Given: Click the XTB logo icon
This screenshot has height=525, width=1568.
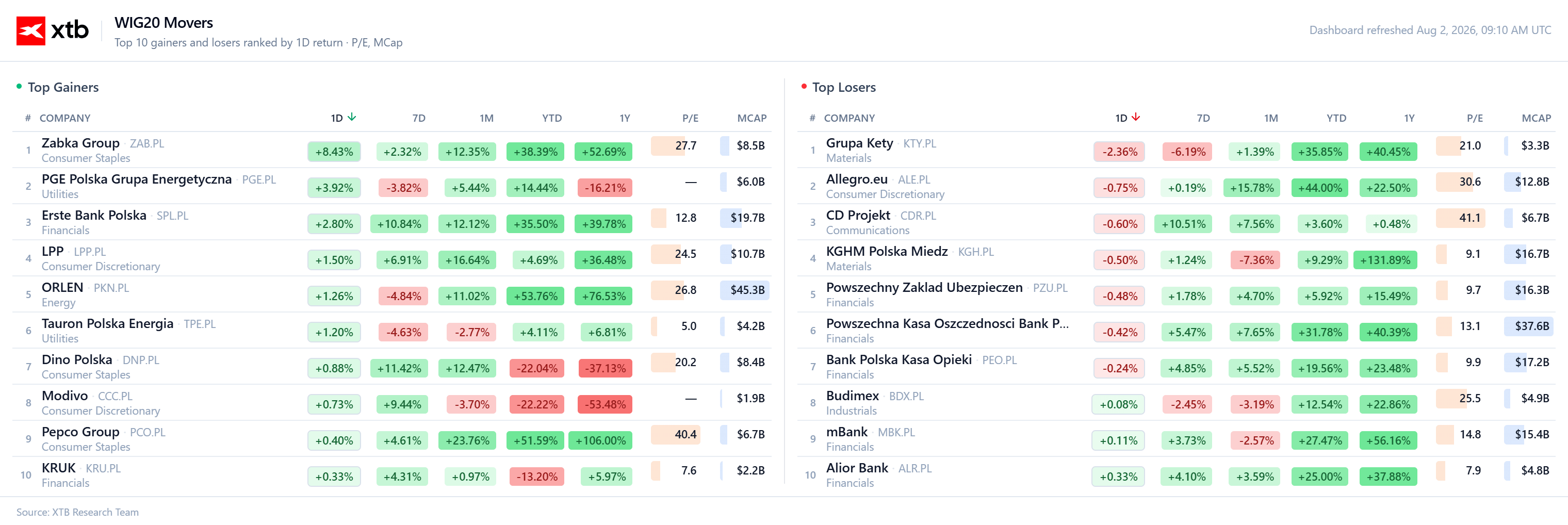Looking at the screenshot, I should click(x=30, y=30).
